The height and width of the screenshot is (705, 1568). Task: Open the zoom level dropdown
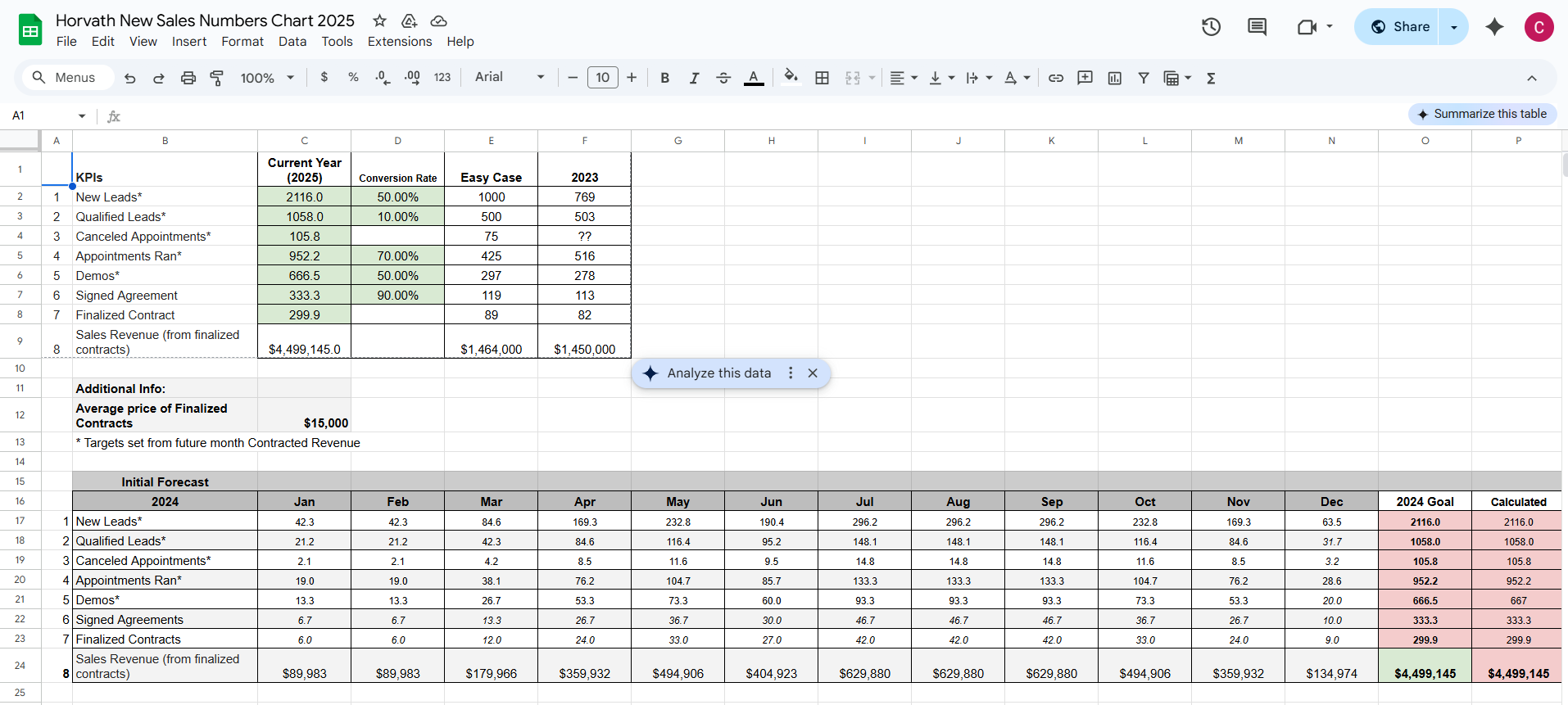(267, 78)
